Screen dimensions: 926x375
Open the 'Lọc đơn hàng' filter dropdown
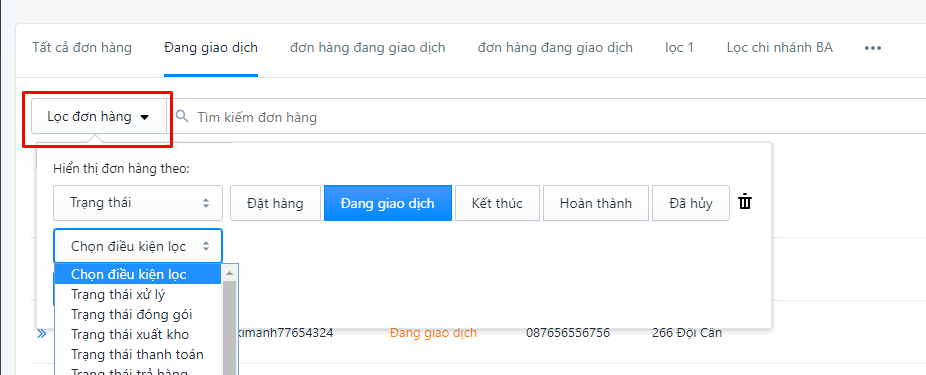[x=99, y=117]
